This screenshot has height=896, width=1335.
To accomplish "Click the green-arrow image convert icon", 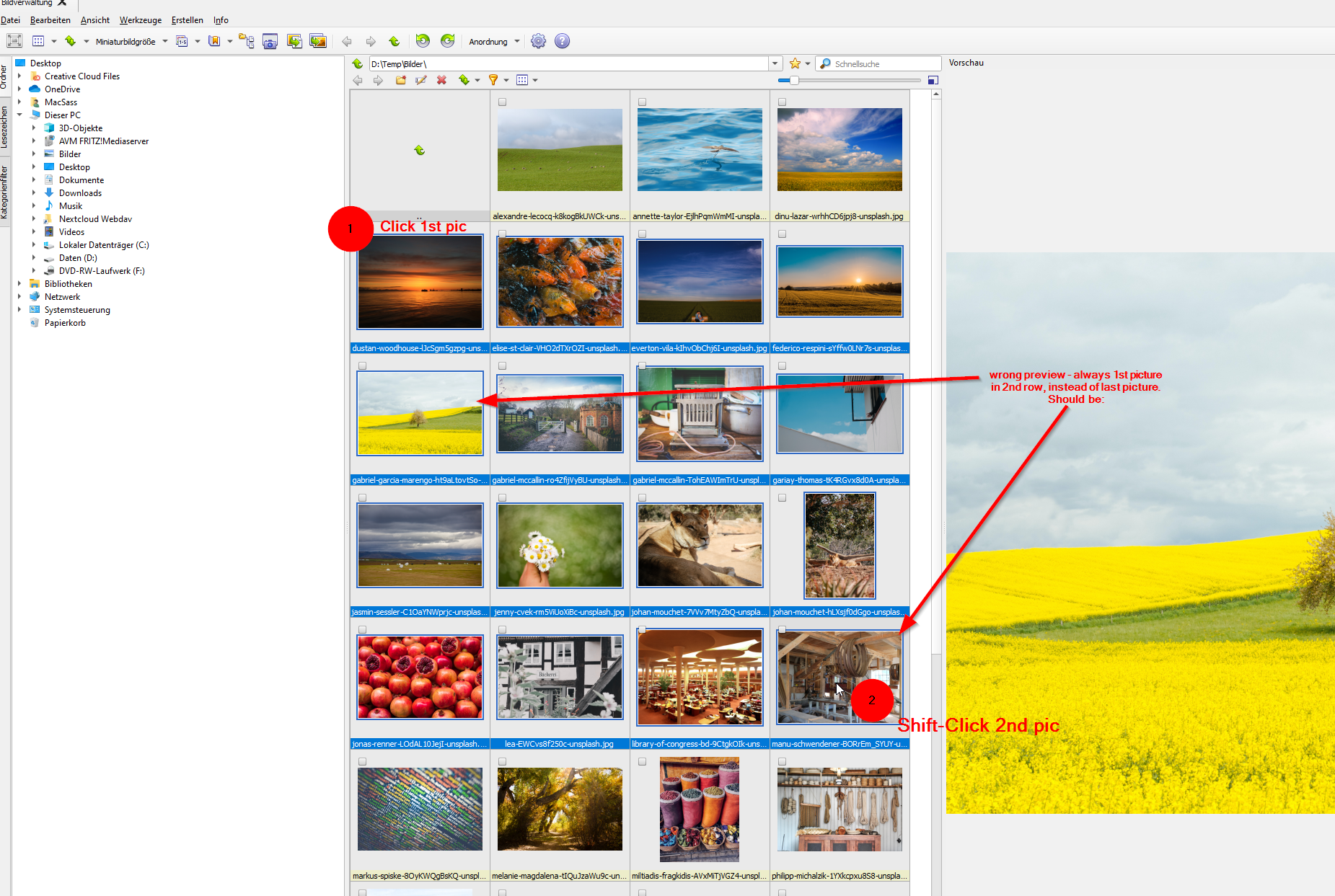I will coord(294,41).
